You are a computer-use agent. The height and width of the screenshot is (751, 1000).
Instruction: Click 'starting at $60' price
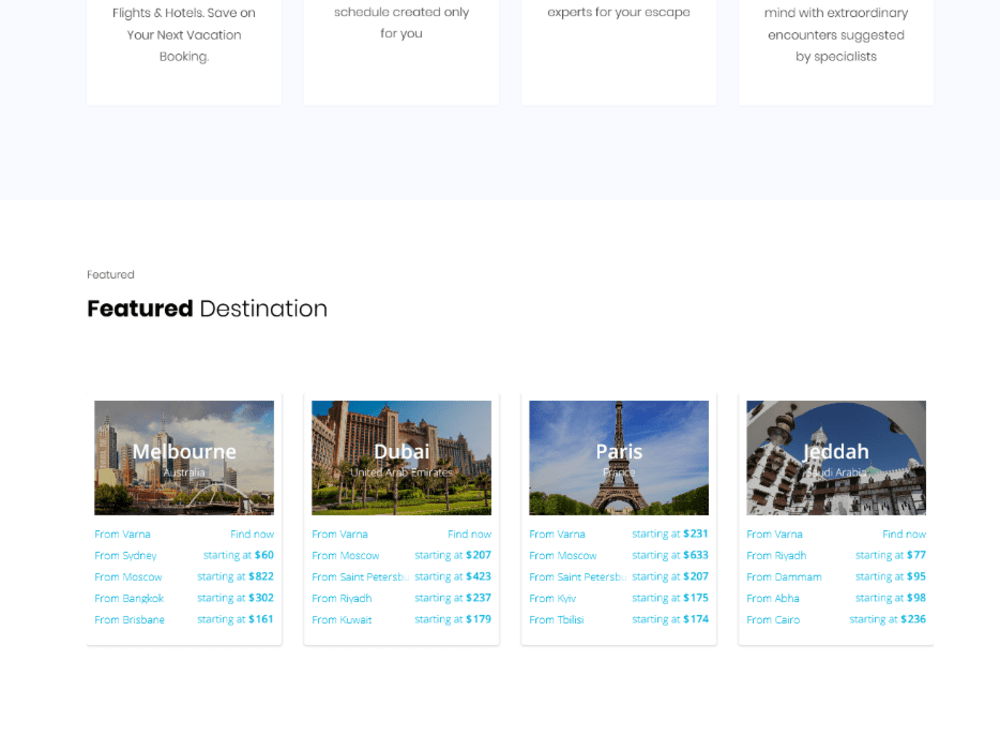pos(239,555)
